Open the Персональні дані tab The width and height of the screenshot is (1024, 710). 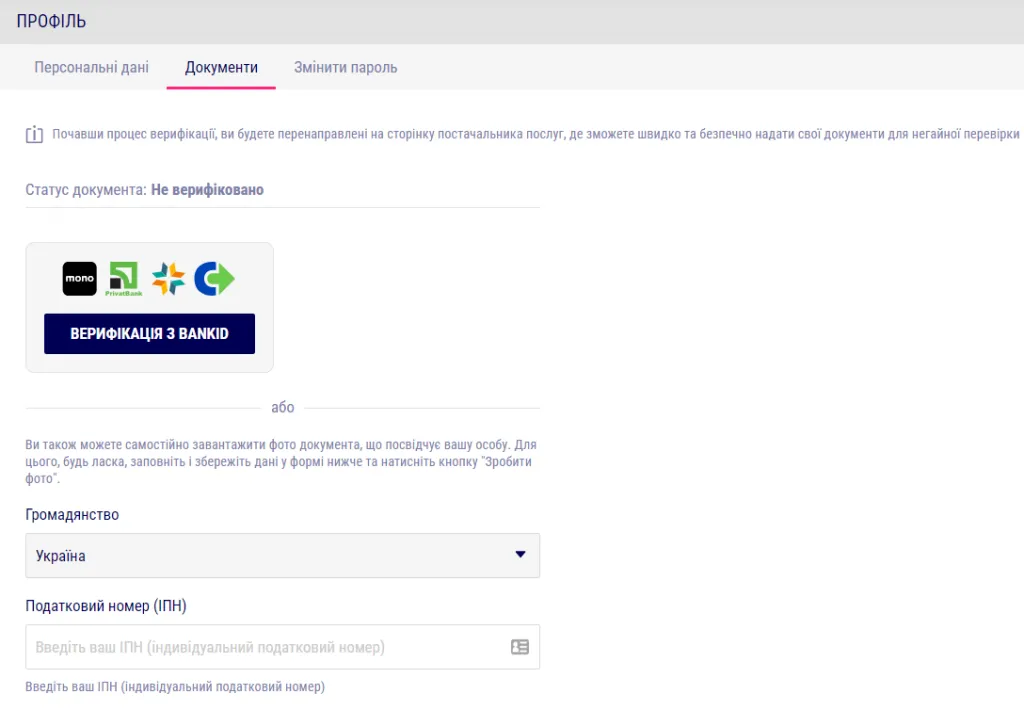tap(91, 67)
